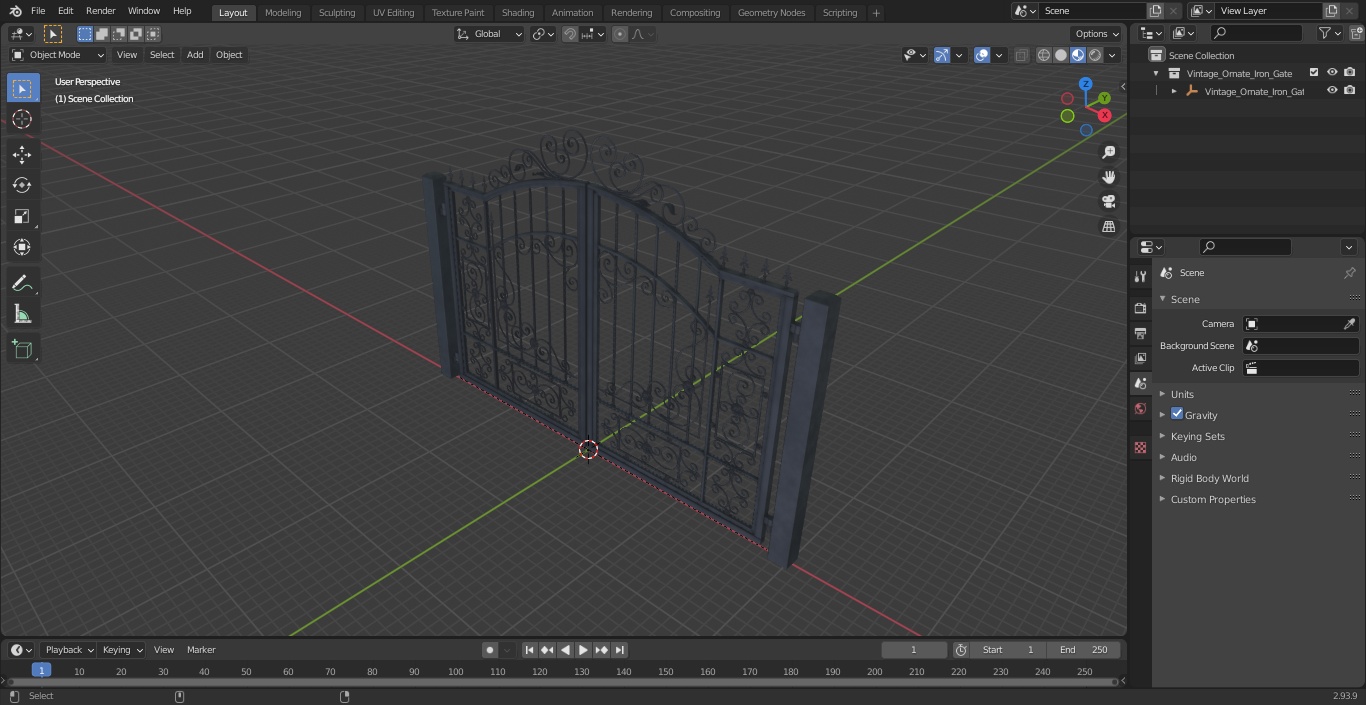1366x705 pixels.
Task: Open the Playback dropdown
Action: 69,650
